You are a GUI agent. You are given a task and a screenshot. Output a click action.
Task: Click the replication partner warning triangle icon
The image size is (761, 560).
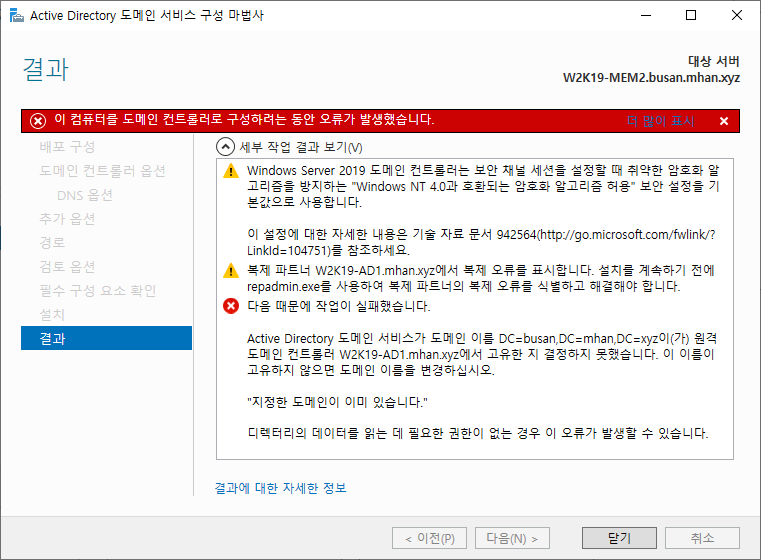pyautogui.click(x=231, y=270)
